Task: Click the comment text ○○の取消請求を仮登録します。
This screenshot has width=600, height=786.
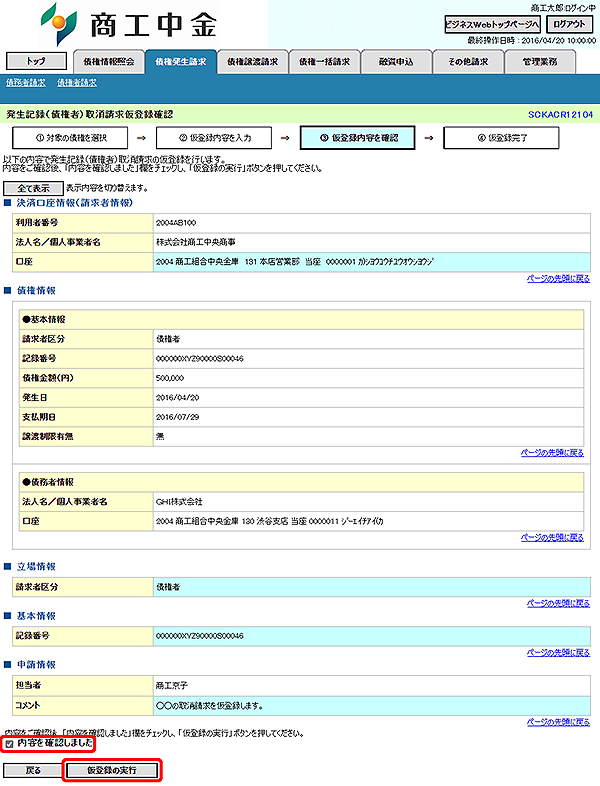Action: point(210,706)
